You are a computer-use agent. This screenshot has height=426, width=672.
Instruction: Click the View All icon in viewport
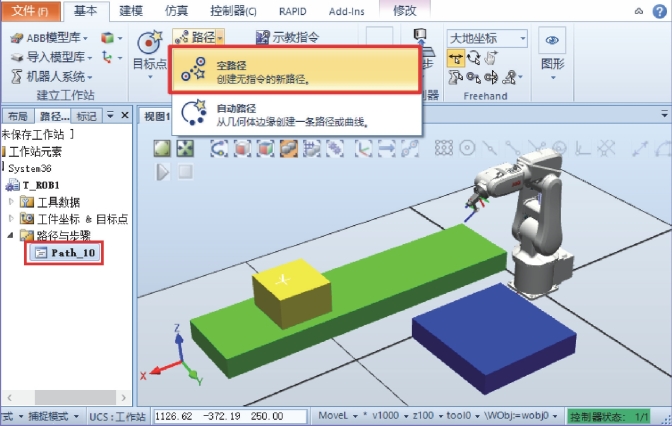coord(162,148)
